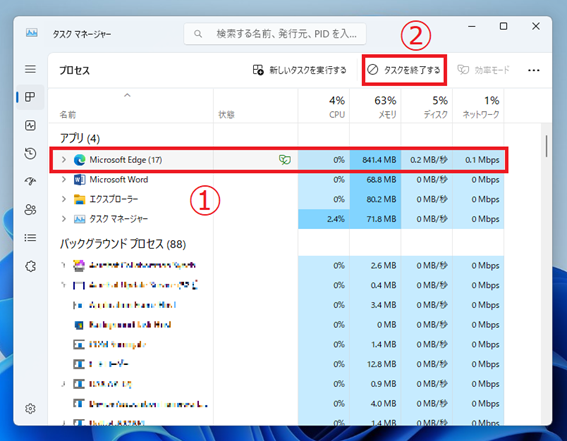This screenshot has height=441, width=567.
Task: Open the Users sidebar icon
Action: click(30, 210)
